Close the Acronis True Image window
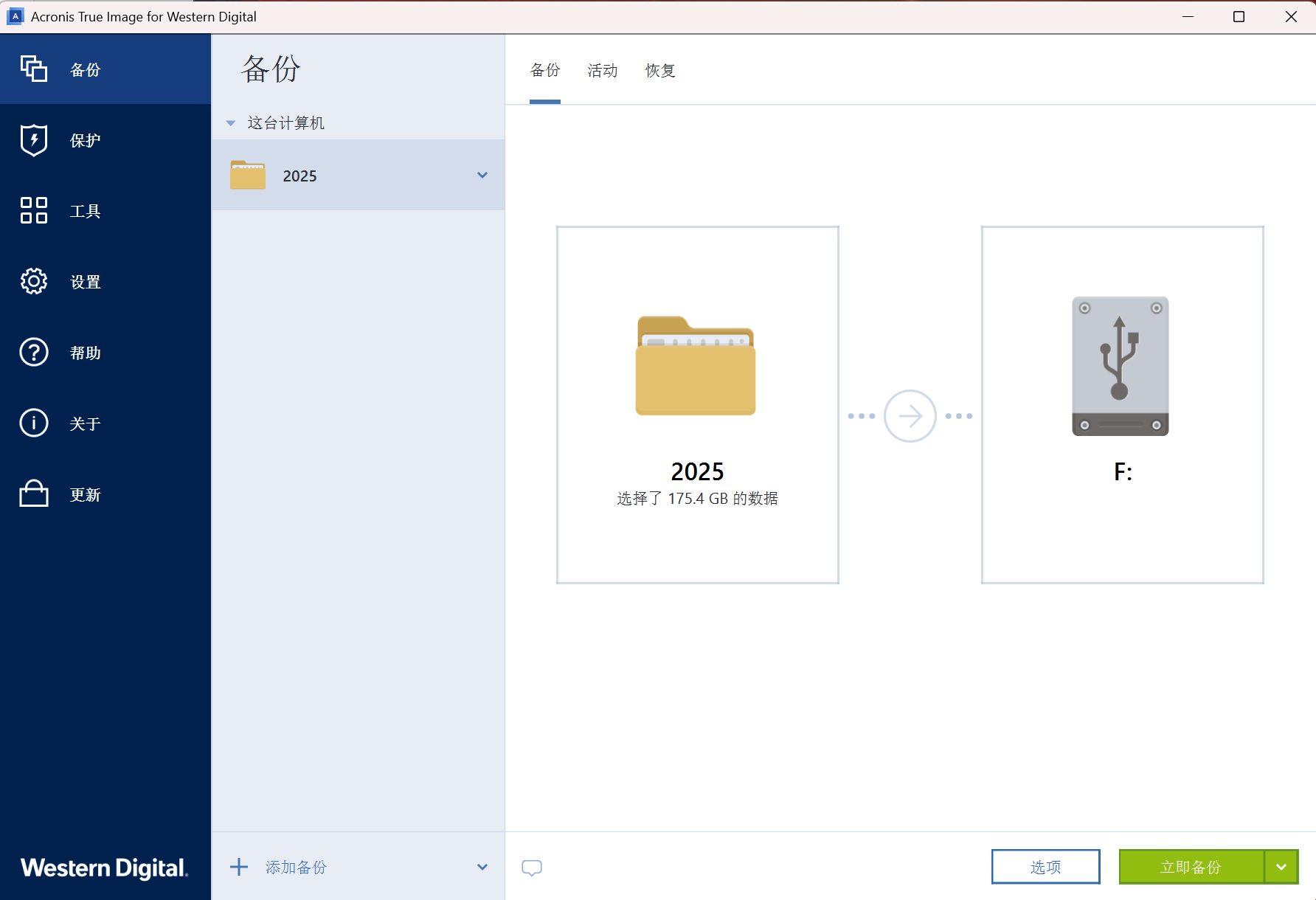This screenshot has height=900, width=1316. 1291,16
